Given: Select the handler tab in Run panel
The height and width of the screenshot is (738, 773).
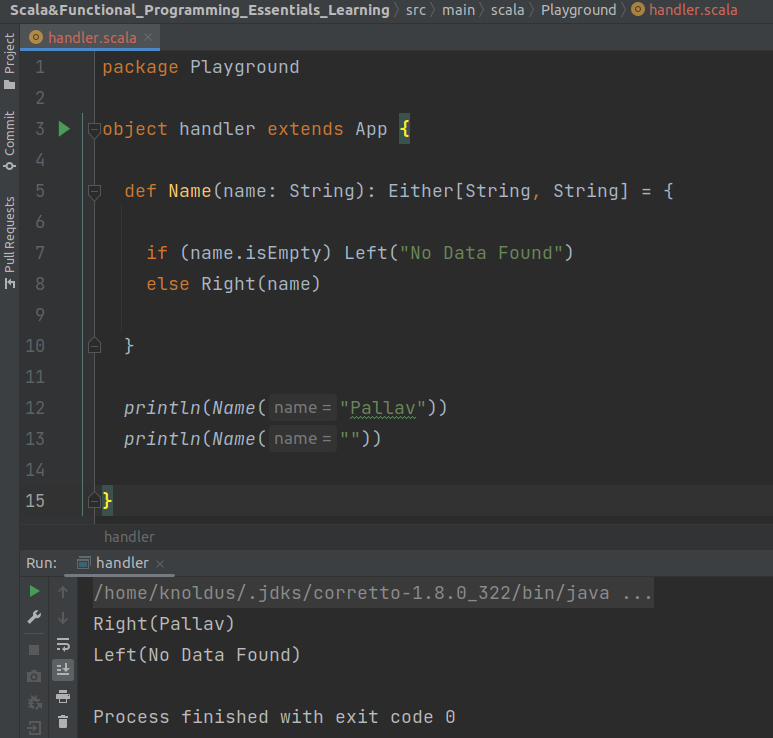Looking at the screenshot, I should [122, 562].
